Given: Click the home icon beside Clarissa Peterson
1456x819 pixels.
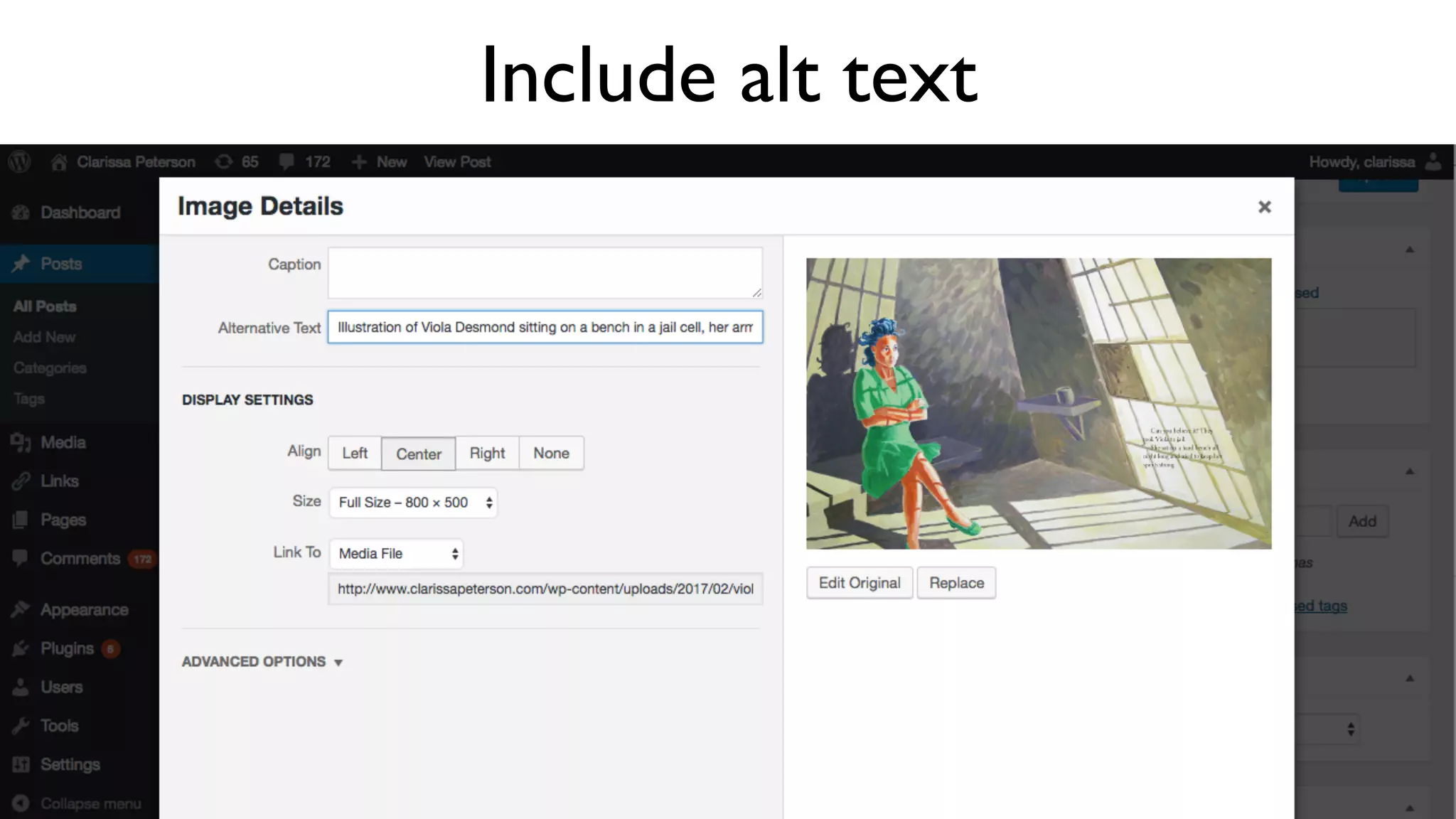Looking at the screenshot, I should click(x=59, y=162).
